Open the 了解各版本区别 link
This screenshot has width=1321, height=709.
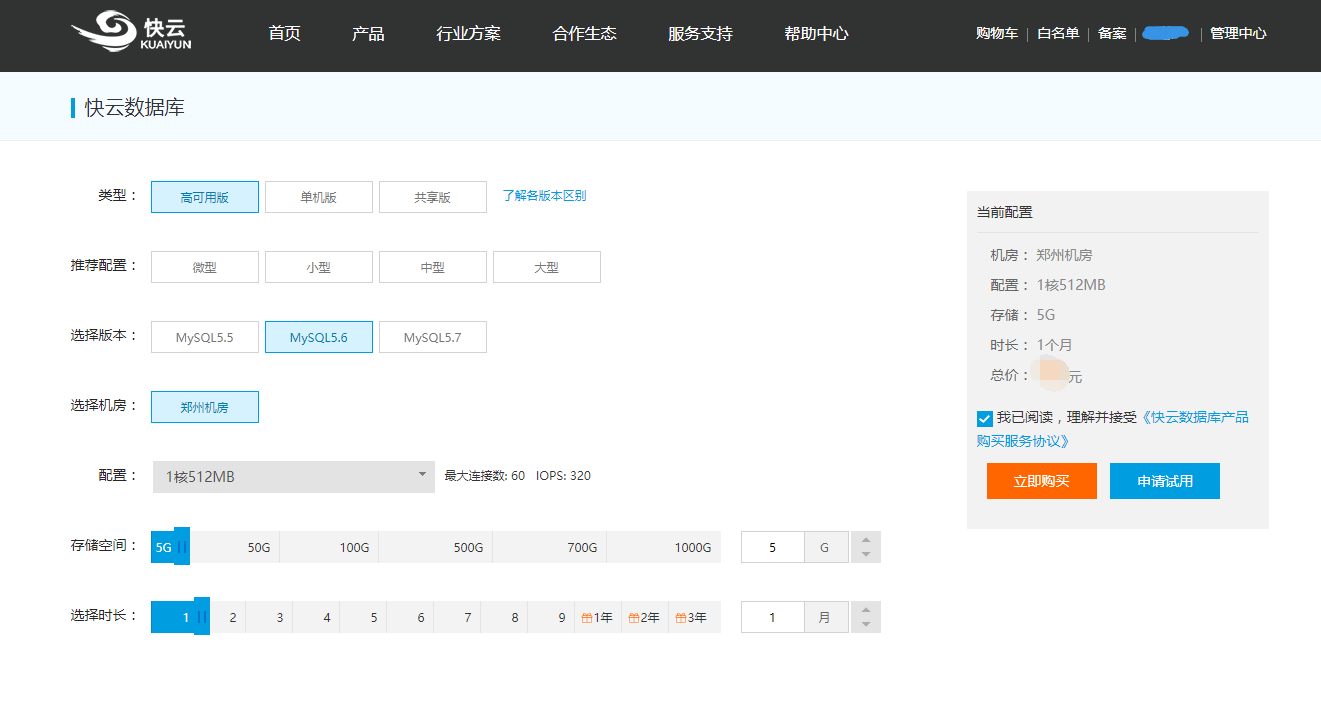point(544,196)
